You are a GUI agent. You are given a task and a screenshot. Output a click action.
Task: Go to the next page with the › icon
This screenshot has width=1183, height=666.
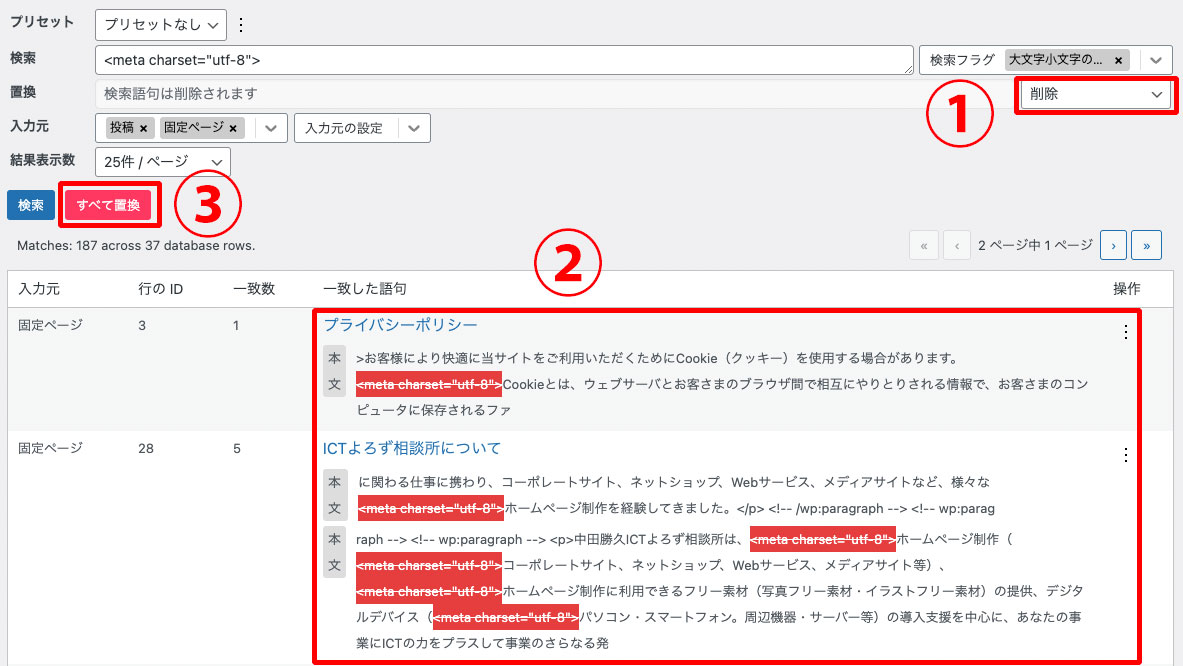point(1113,244)
